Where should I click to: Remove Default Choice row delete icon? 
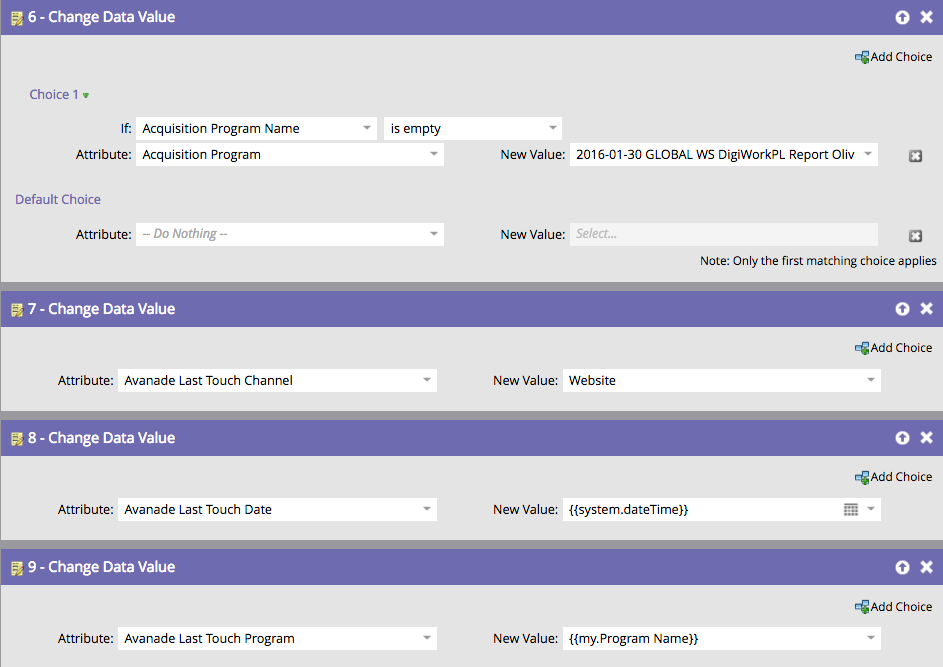915,235
